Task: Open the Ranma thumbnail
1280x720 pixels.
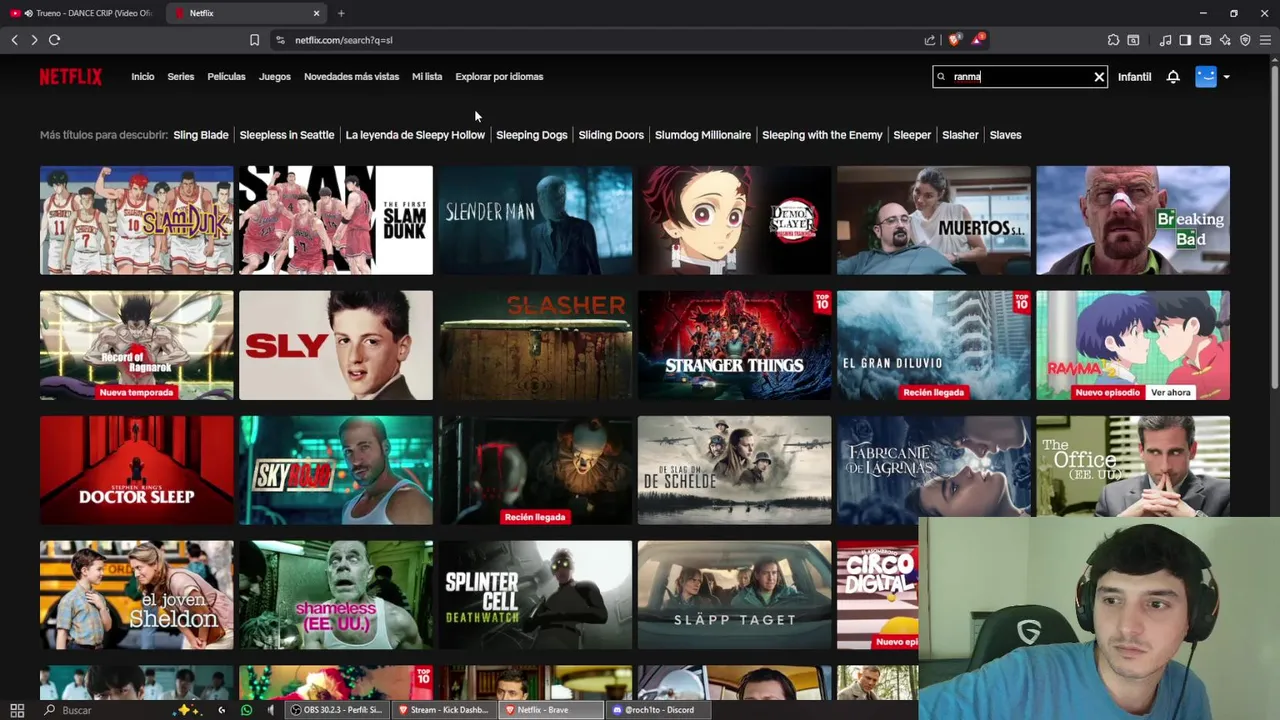Action: (x=1133, y=345)
